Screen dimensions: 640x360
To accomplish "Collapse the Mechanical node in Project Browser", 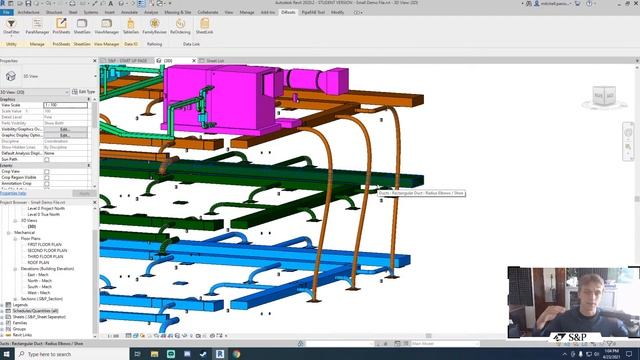I will point(9,233).
